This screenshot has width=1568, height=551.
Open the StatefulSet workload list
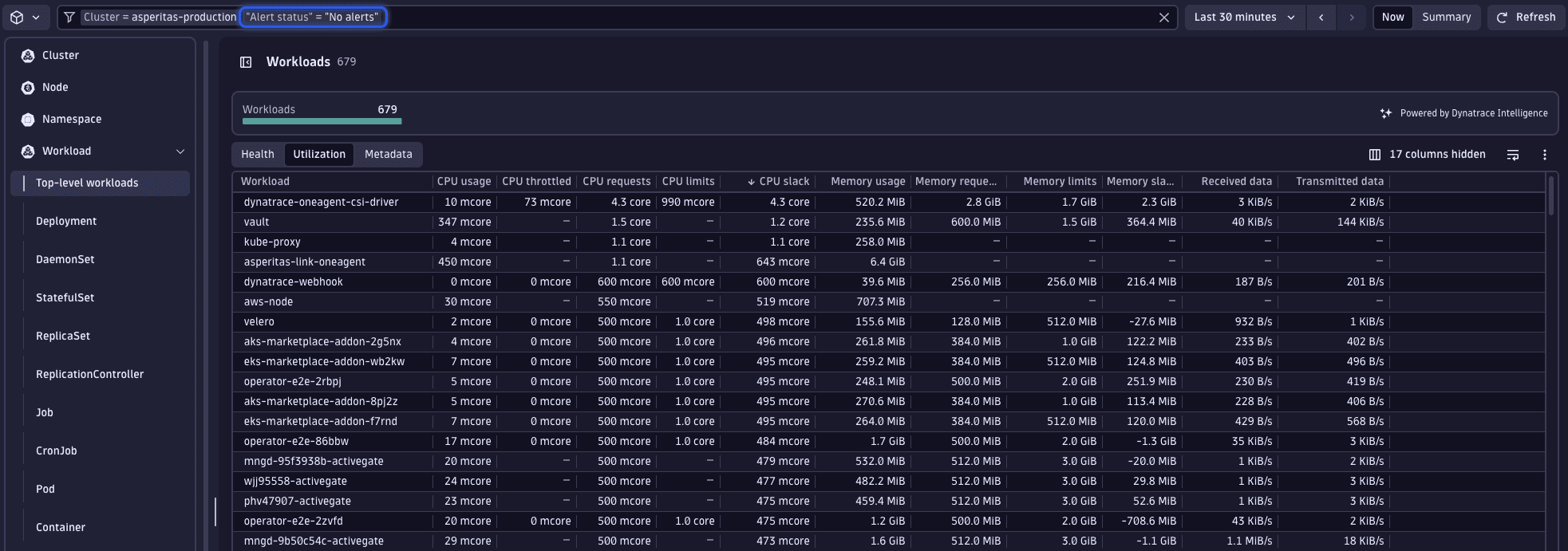pyautogui.click(x=65, y=298)
